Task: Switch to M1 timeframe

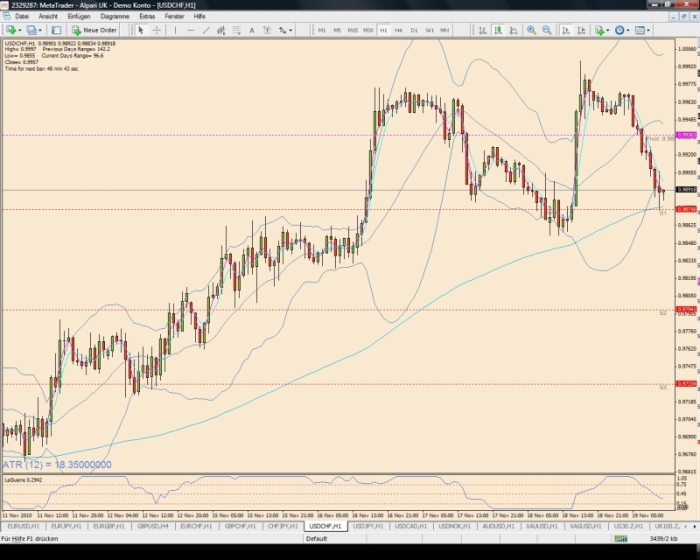Action: tap(321, 30)
